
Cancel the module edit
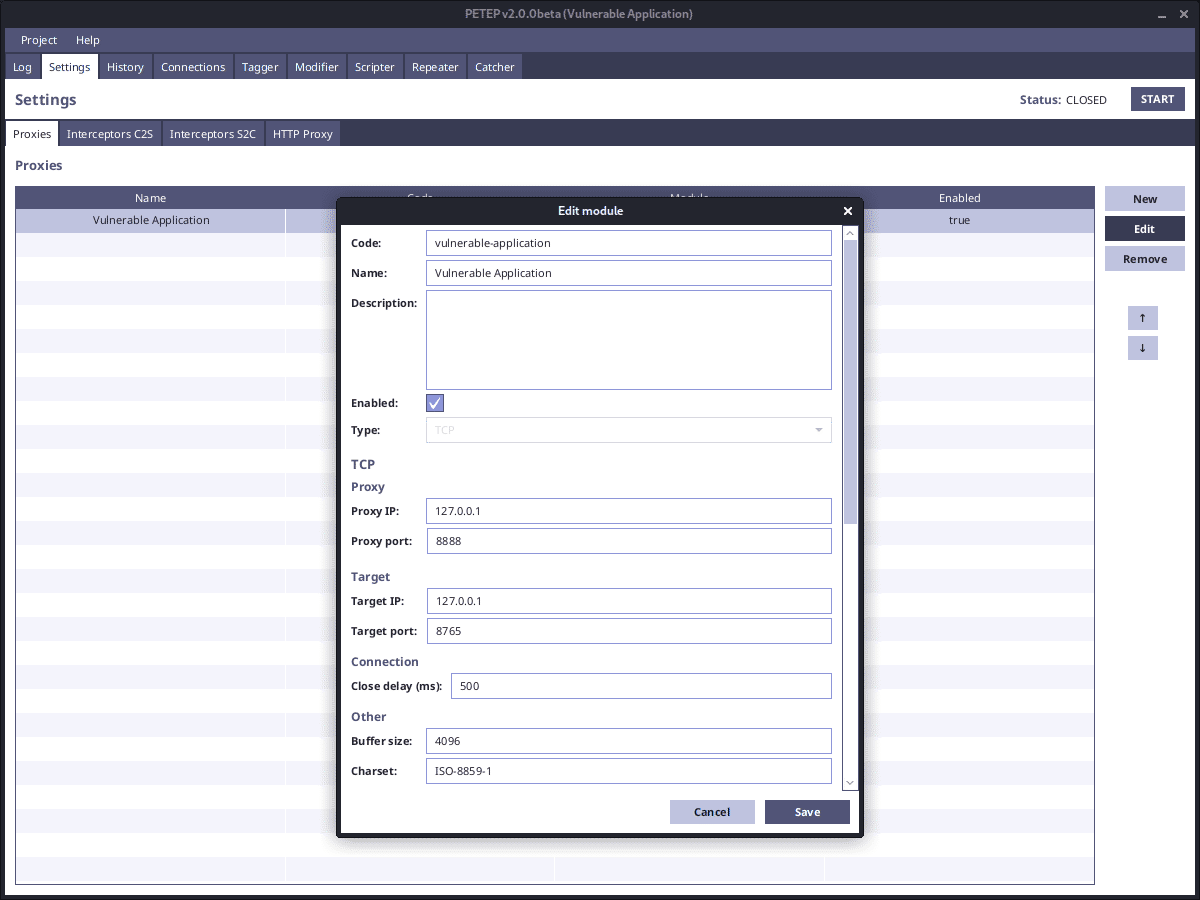tap(712, 812)
